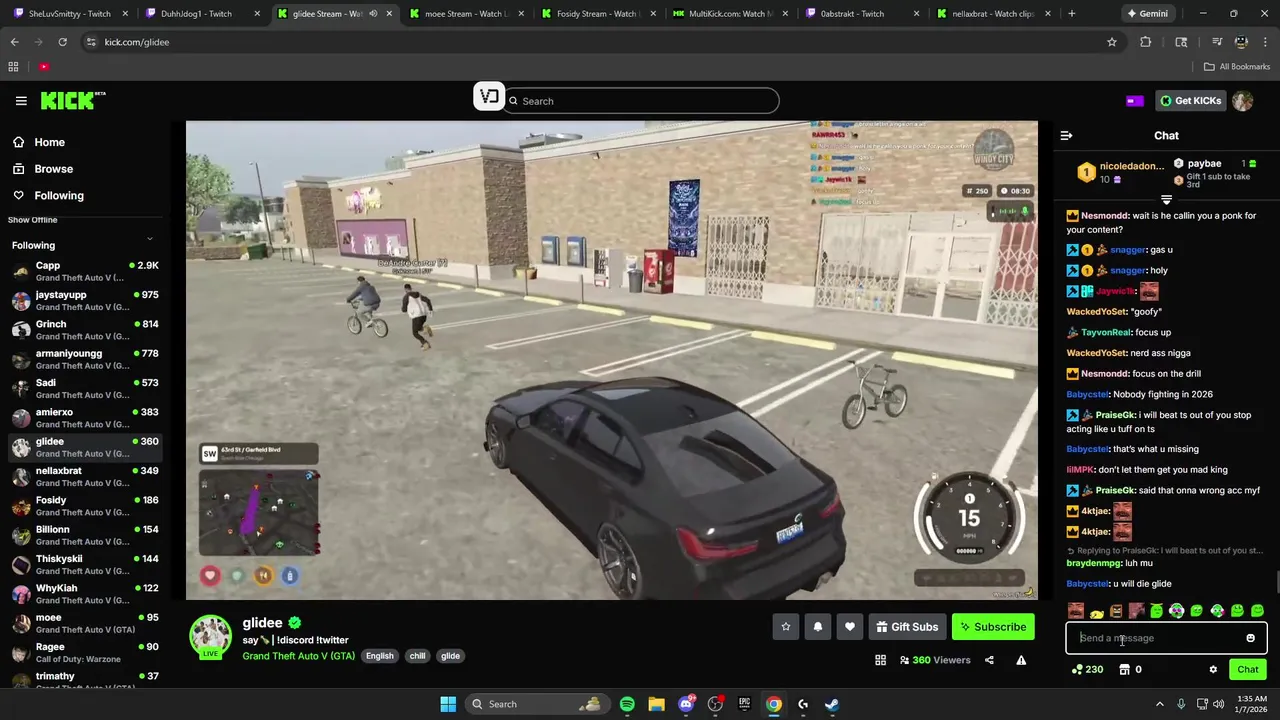Open the Google apps grid in bookmarks bar

pyautogui.click(x=13, y=67)
